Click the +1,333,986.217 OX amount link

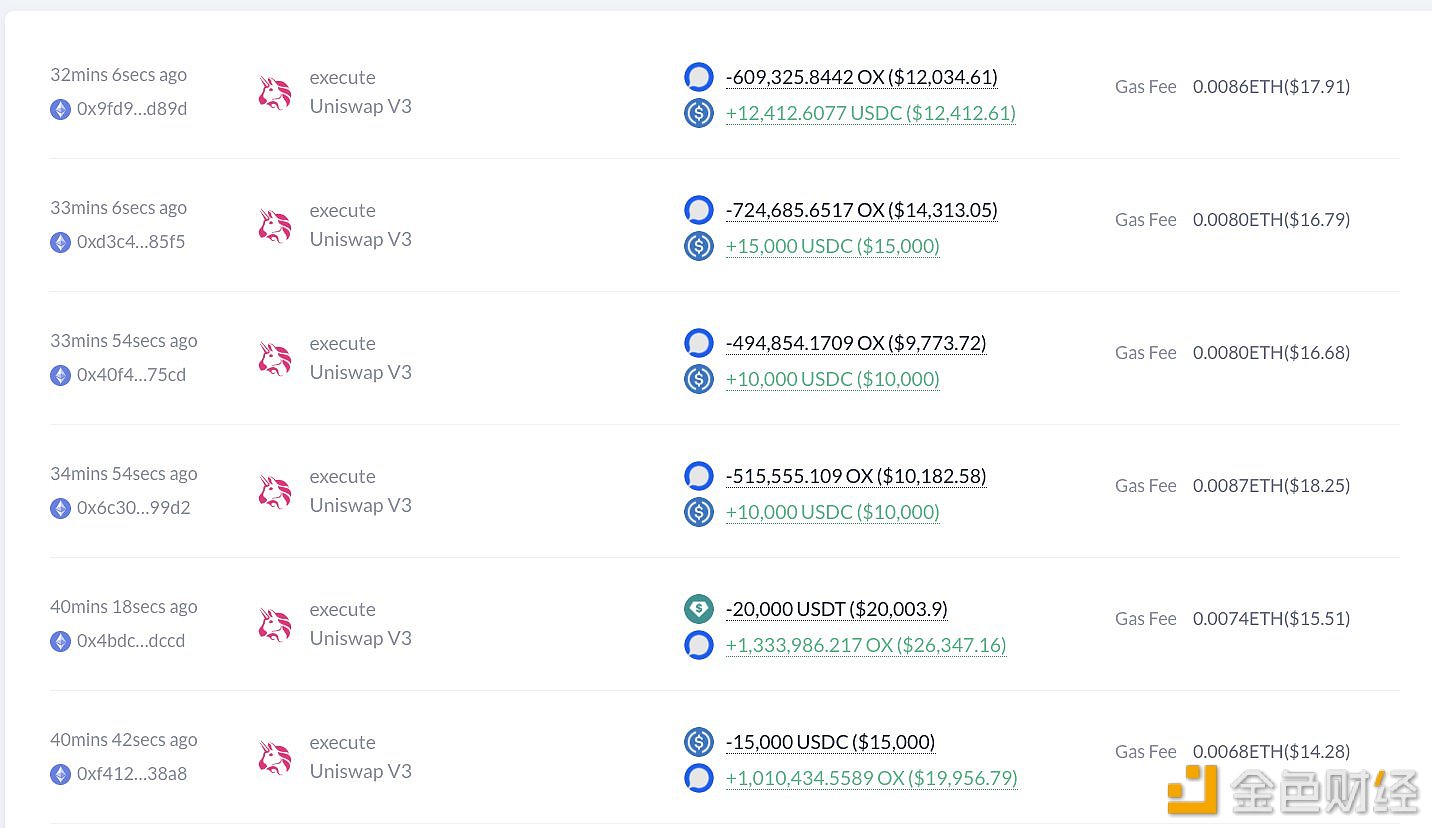pos(866,645)
